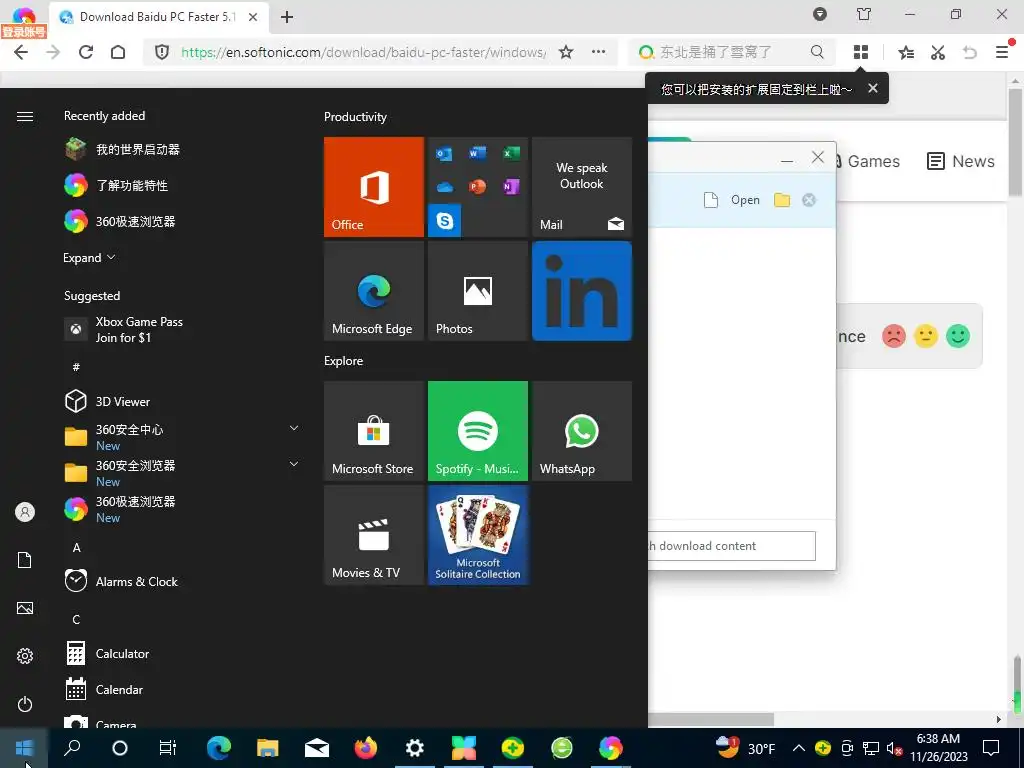Screen dimensions: 1024x768
Task: Jump to the # app group header
Action: coord(76,367)
